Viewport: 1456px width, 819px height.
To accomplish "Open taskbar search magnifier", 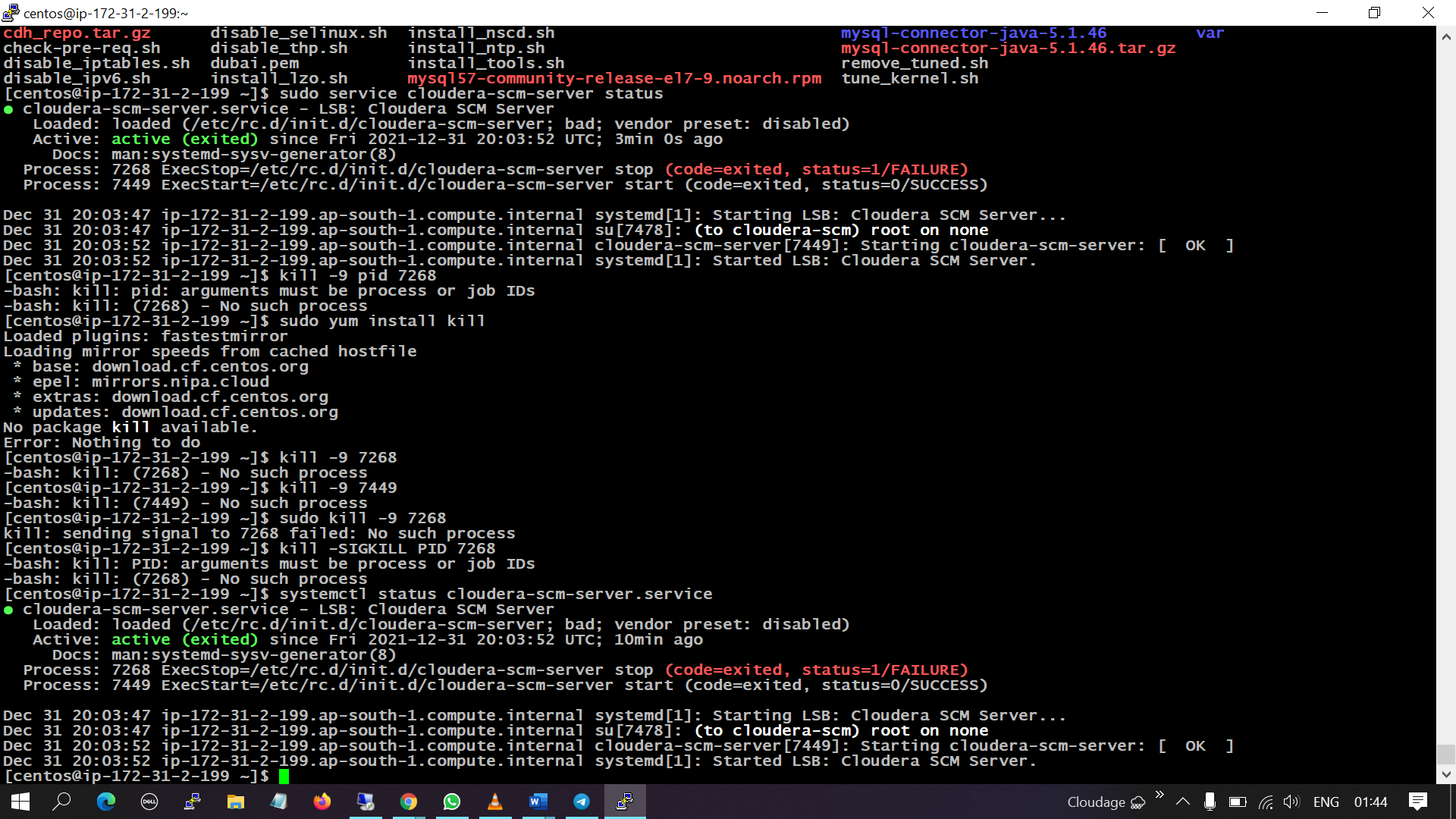I will pyautogui.click(x=62, y=802).
